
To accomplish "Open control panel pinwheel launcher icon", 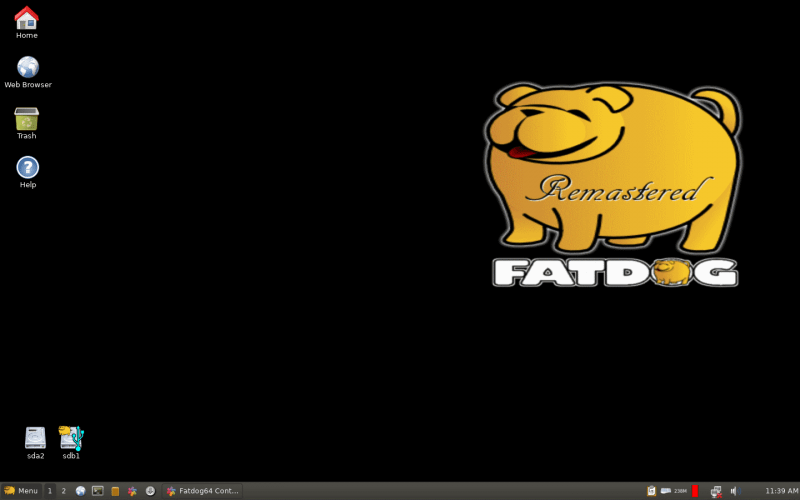I will coord(132,491).
